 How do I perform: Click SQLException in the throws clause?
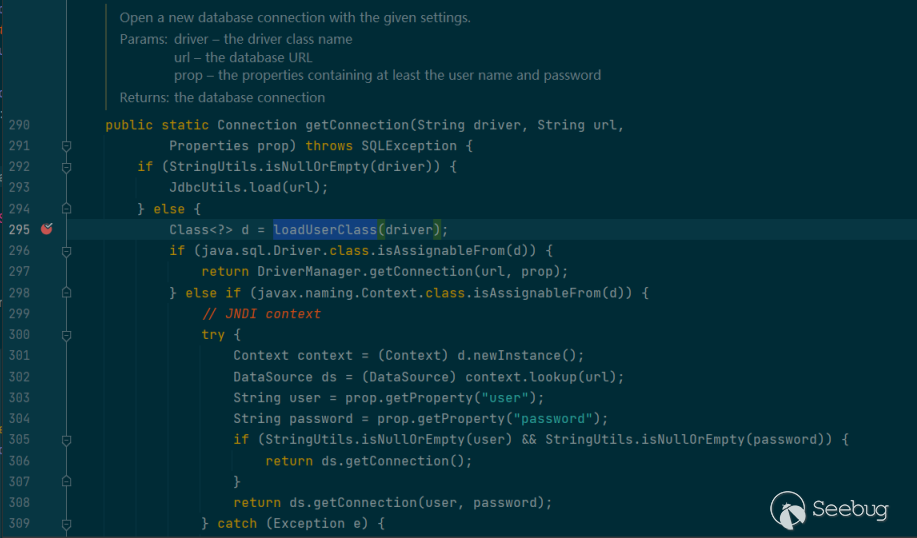409,146
